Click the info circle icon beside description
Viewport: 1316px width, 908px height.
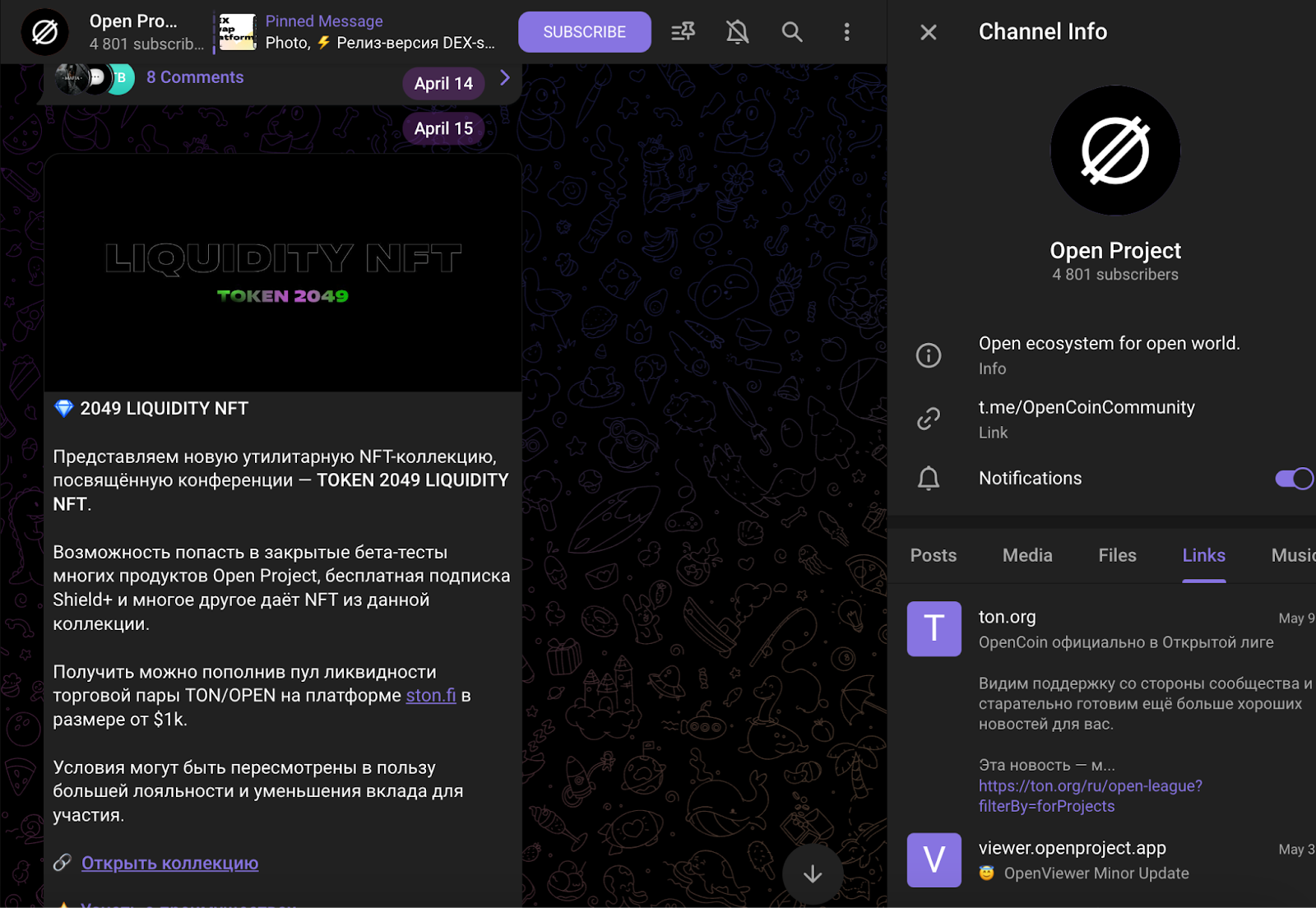coord(929,355)
